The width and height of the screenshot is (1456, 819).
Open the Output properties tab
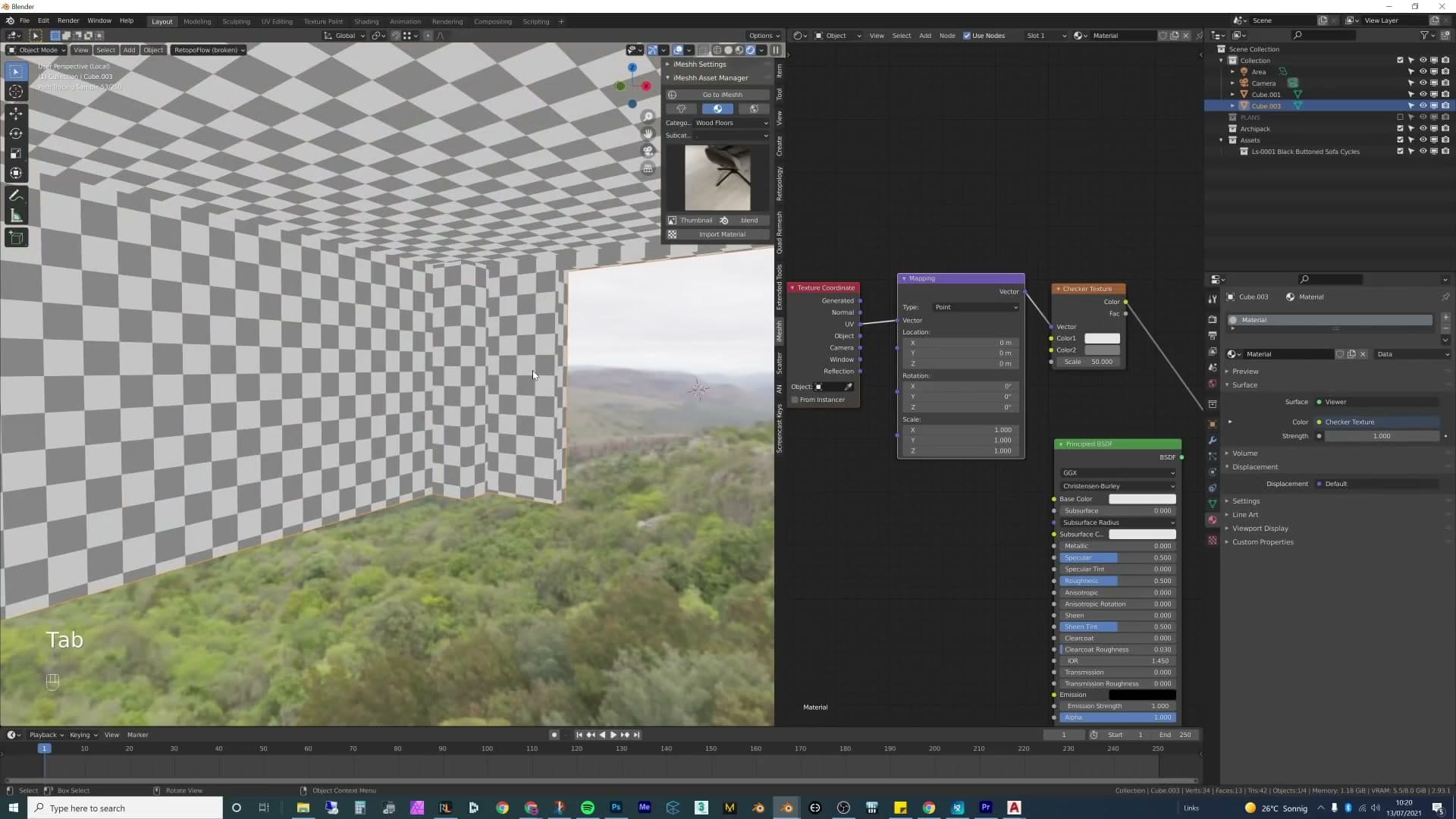click(x=1212, y=335)
